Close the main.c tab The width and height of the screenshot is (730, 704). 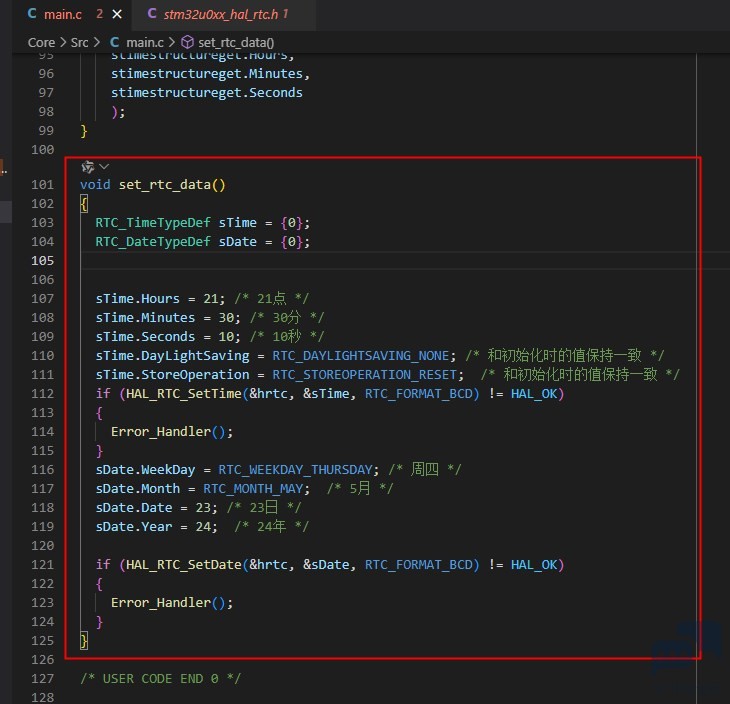(x=117, y=14)
